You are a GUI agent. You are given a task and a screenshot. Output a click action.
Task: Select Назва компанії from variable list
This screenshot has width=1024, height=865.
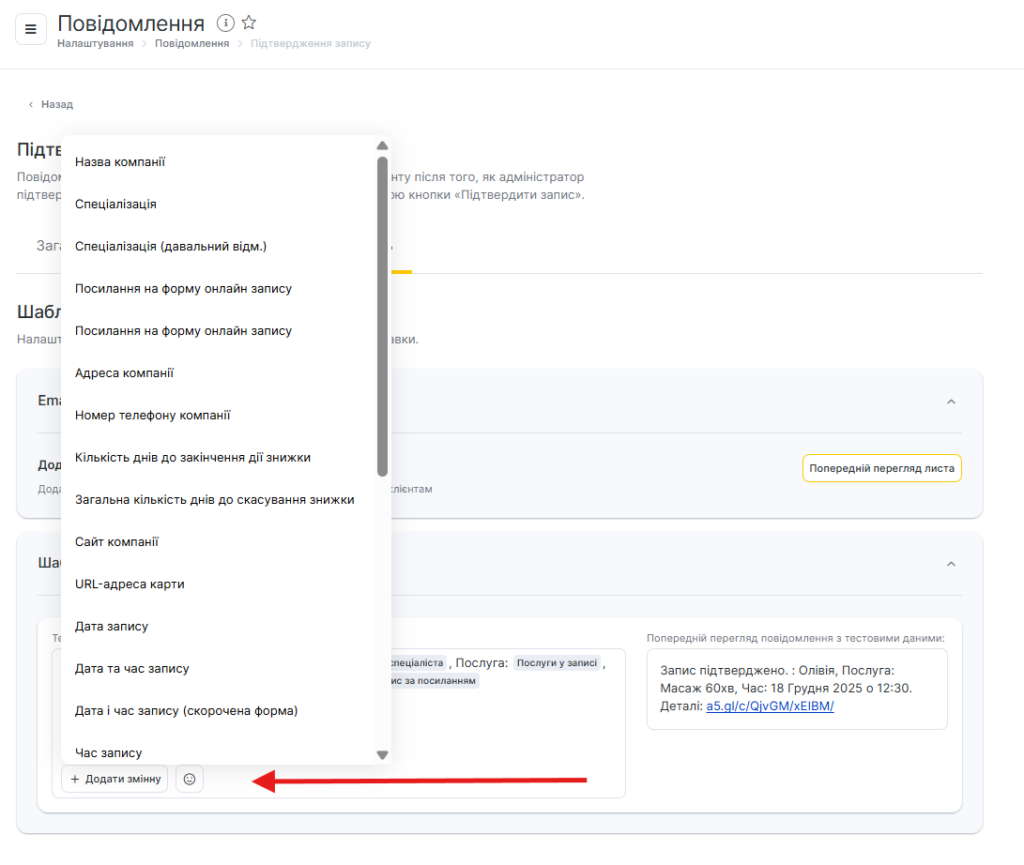(120, 162)
